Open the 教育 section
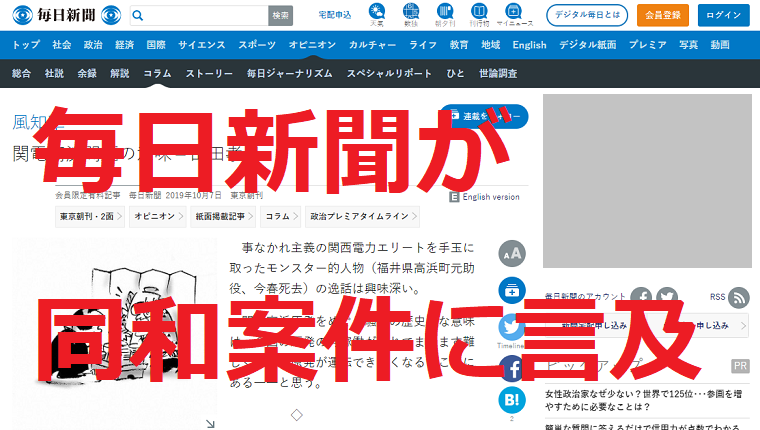760x430 pixels. click(459, 45)
